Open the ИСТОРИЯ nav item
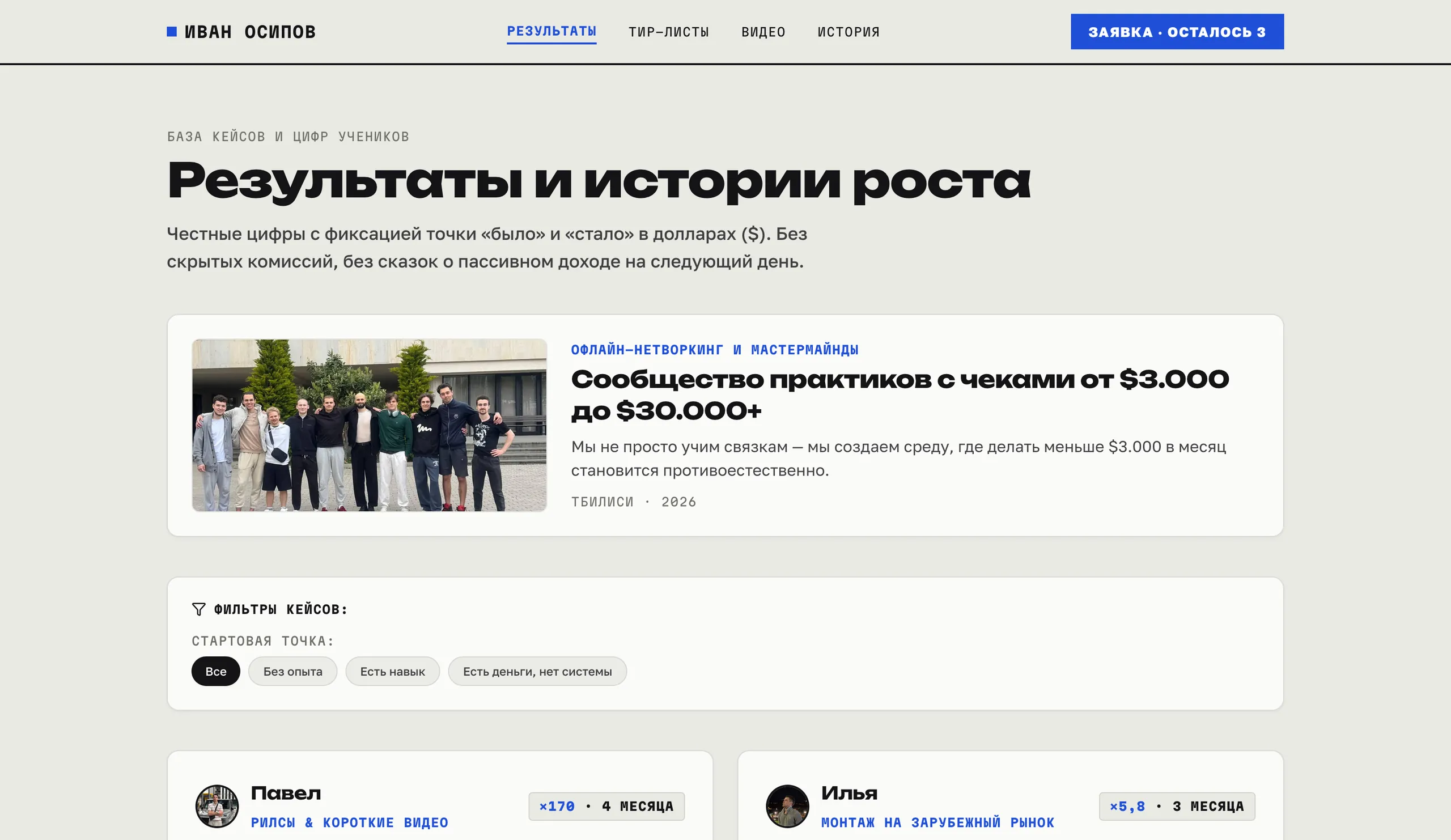This screenshot has height=840, width=1451. tap(848, 32)
